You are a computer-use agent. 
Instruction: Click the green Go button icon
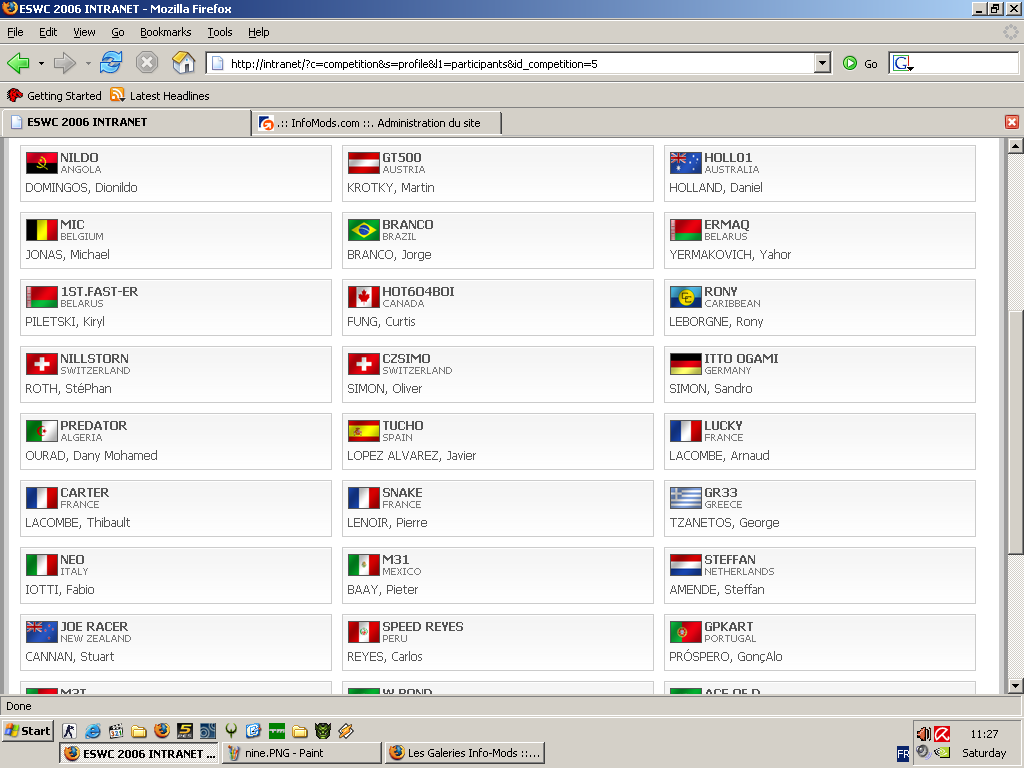tap(850, 63)
